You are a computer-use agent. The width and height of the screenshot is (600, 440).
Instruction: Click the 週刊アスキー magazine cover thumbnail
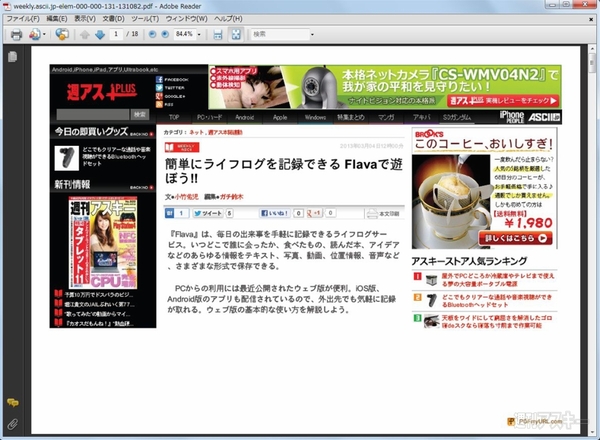pyautogui.click(x=103, y=243)
